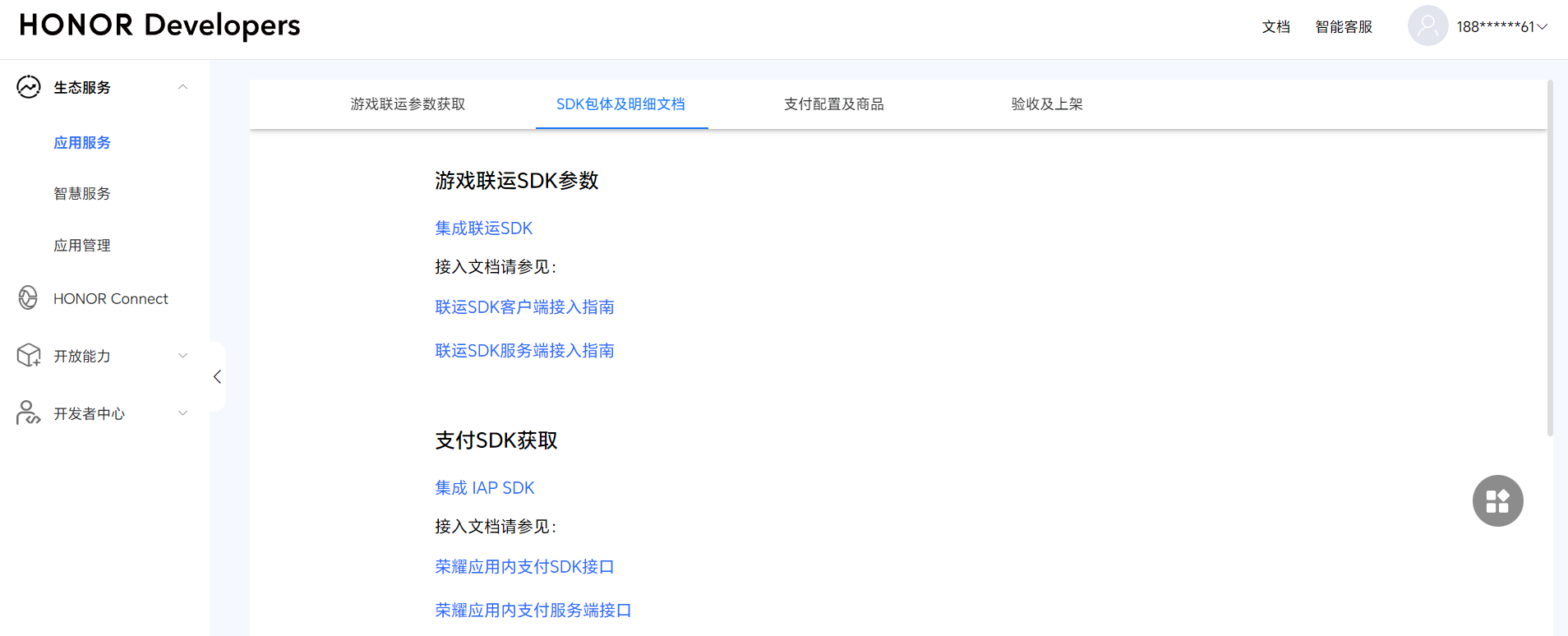Collapse the sidebar using the arrow handle
This screenshot has height=636, width=1568.
pyautogui.click(x=217, y=376)
